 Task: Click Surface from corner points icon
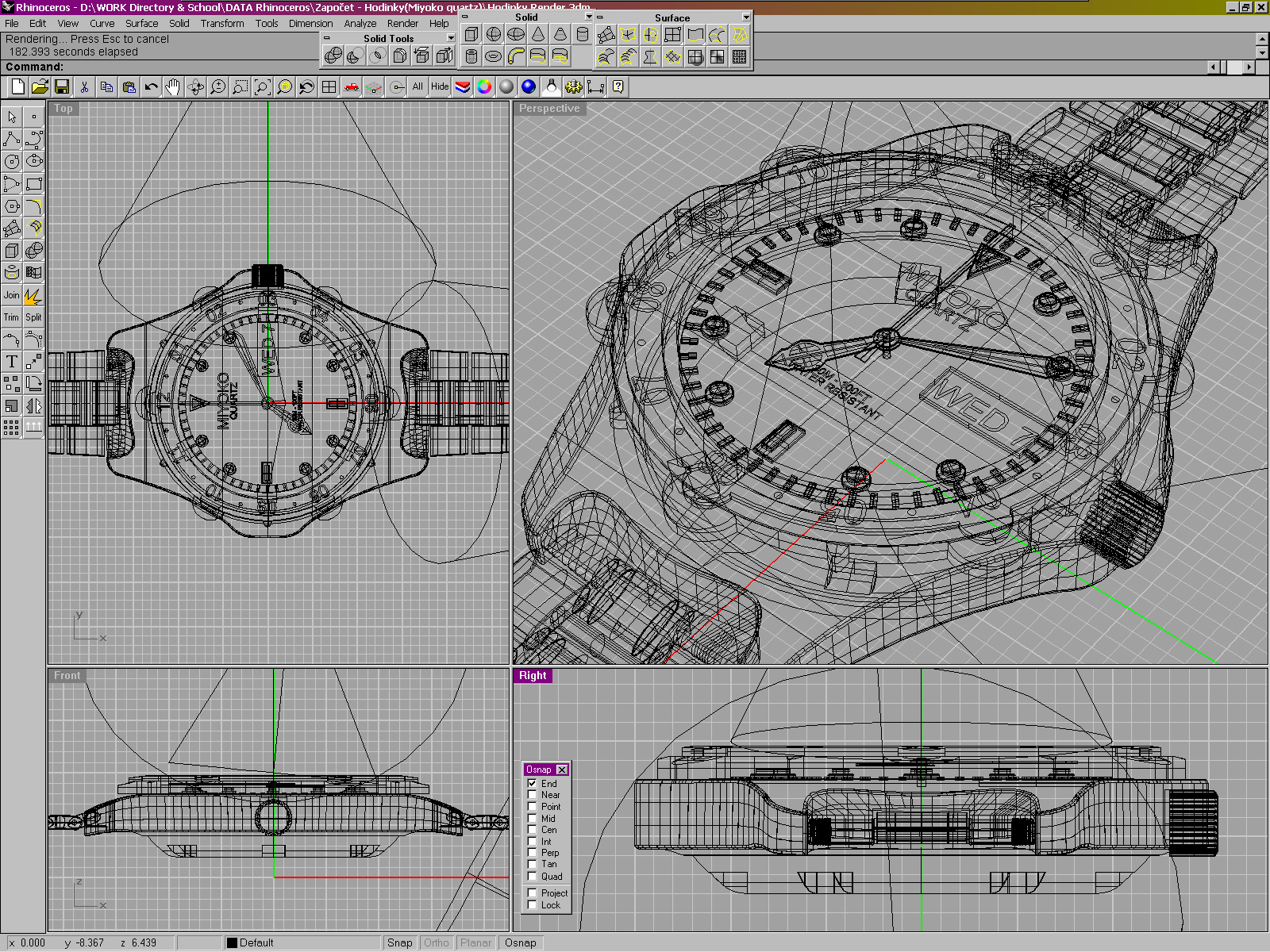[x=606, y=34]
